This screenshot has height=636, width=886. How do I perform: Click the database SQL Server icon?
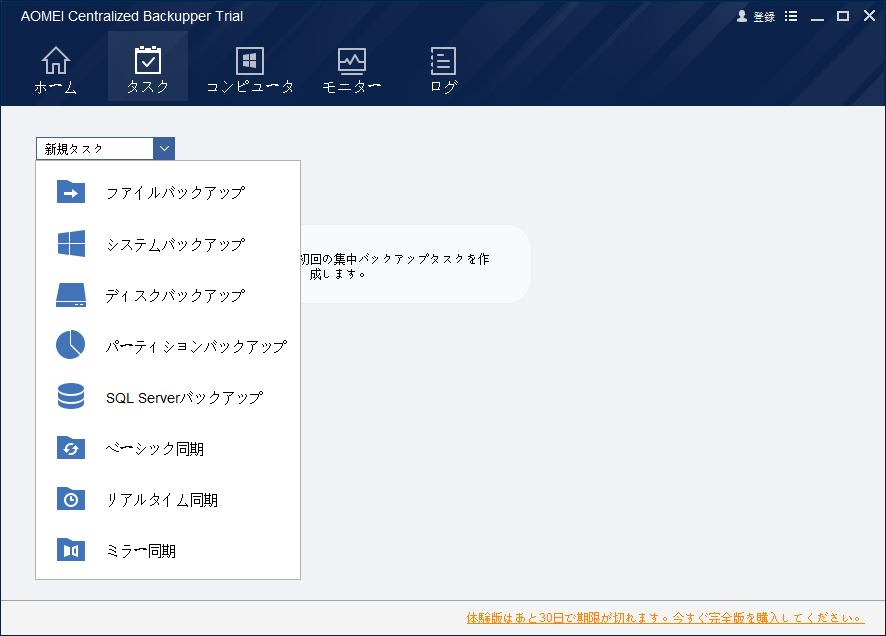point(71,396)
